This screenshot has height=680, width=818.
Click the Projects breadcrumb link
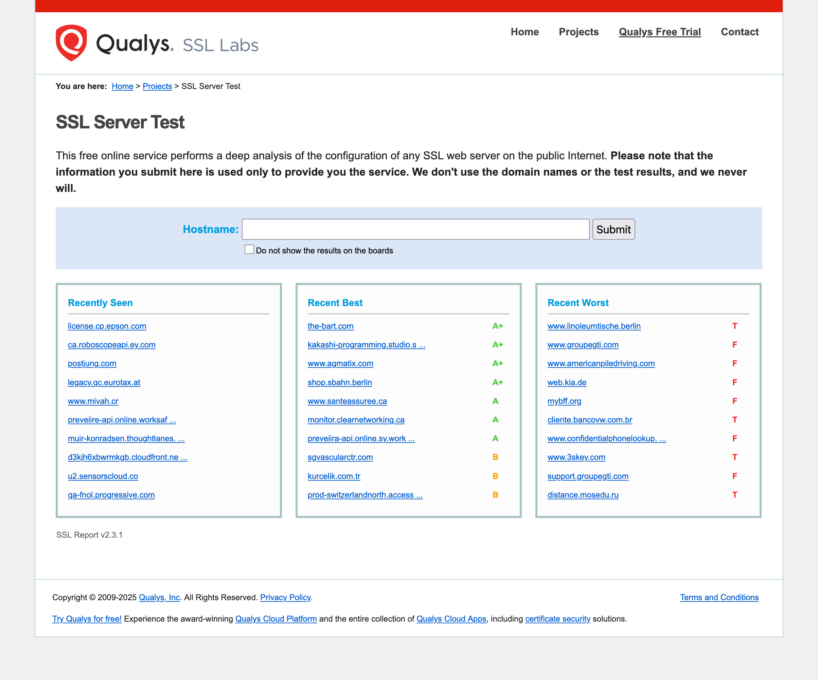pos(157,87)
